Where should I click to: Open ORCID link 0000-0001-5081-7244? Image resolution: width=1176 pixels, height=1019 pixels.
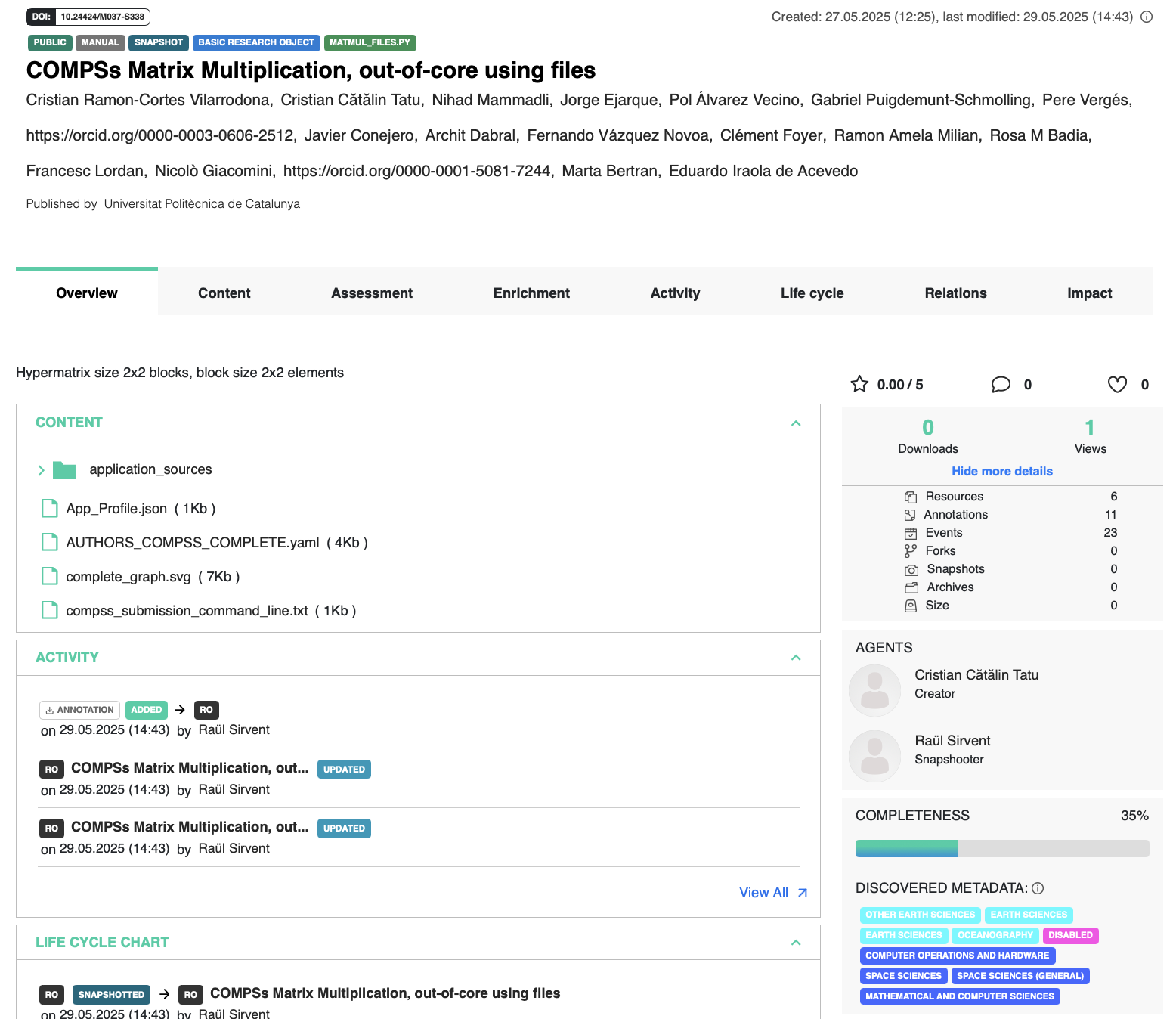point(417,171)
